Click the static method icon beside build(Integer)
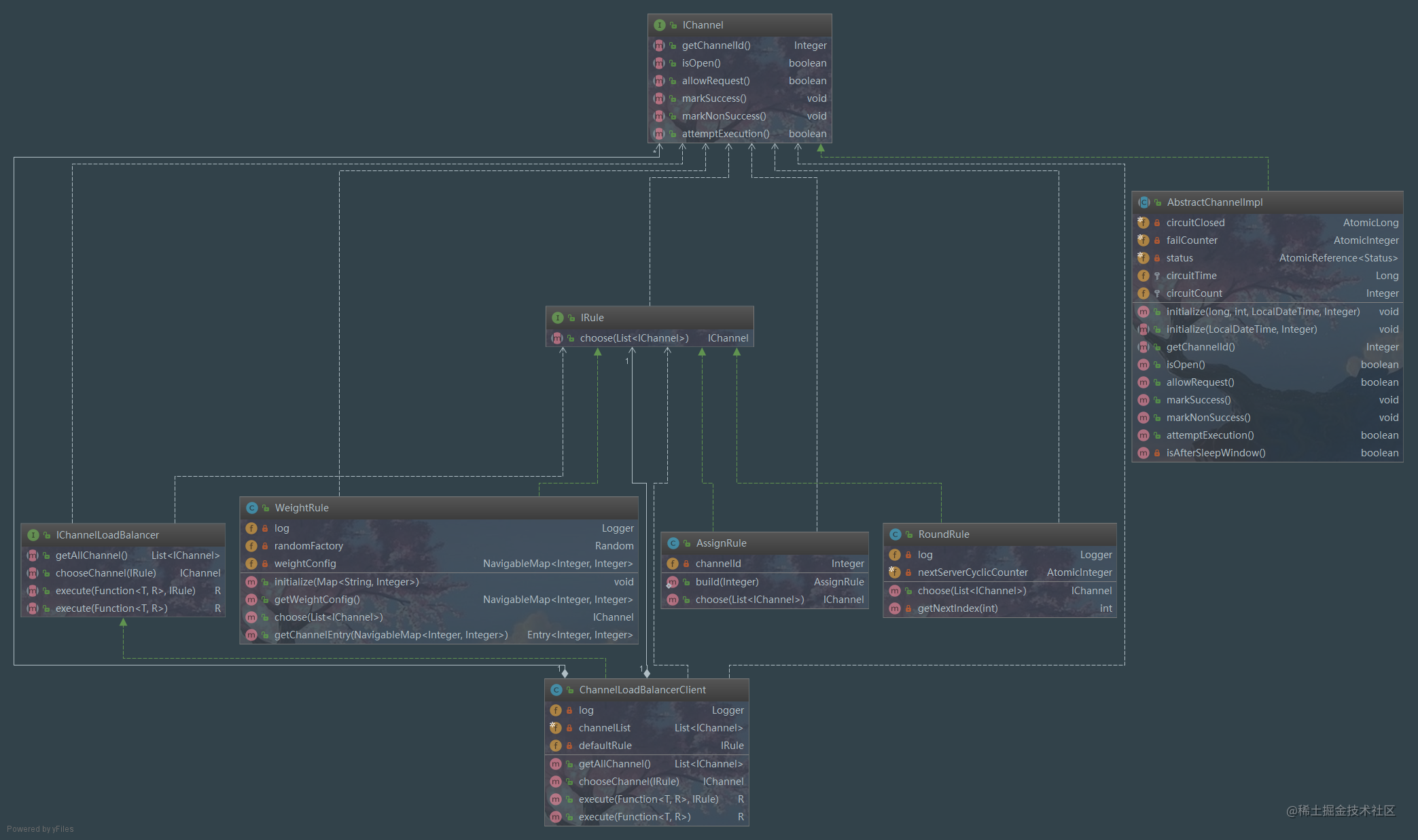The image size is (1418, 840). [673, 582]
